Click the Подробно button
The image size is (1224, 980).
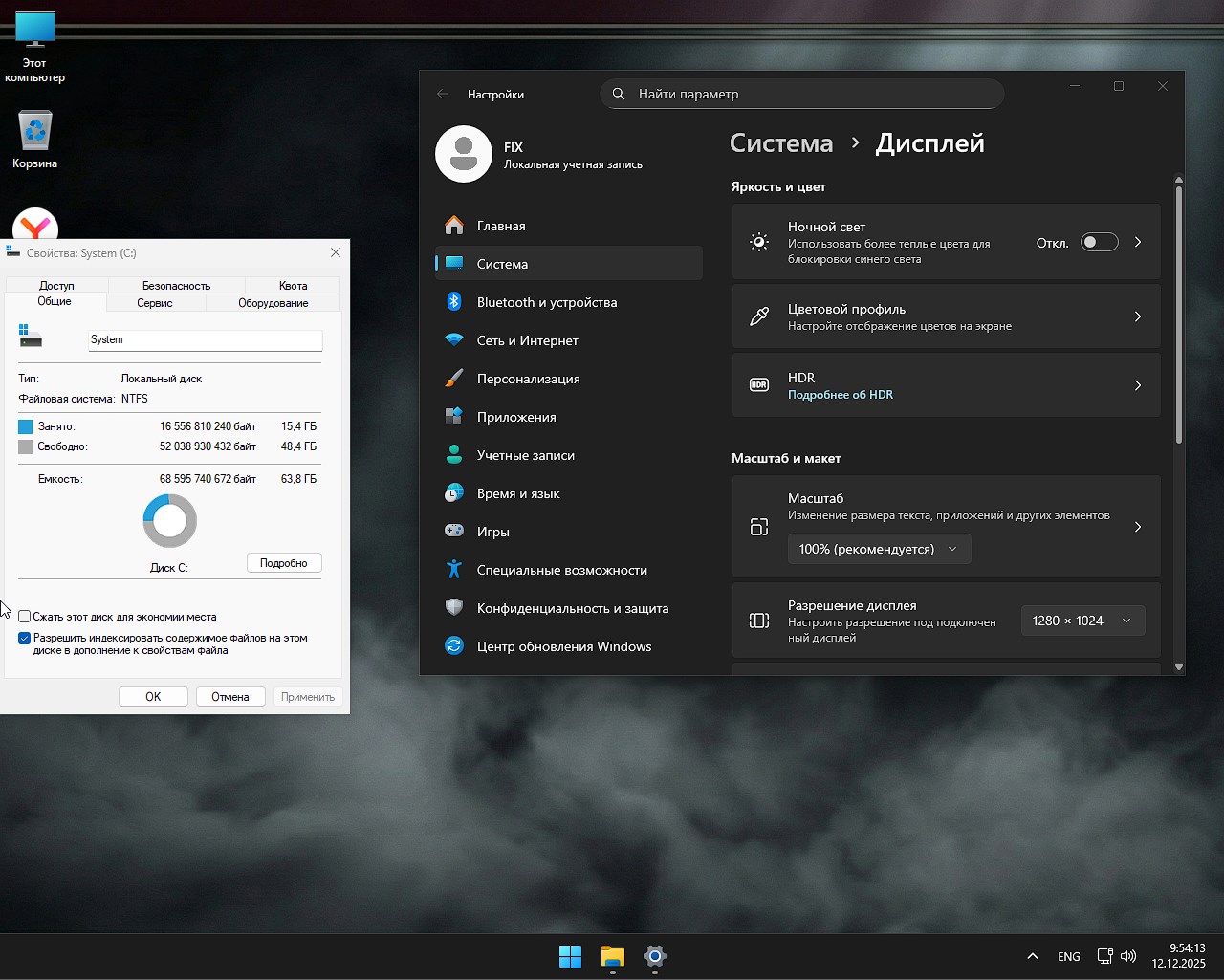click(284, 563)
